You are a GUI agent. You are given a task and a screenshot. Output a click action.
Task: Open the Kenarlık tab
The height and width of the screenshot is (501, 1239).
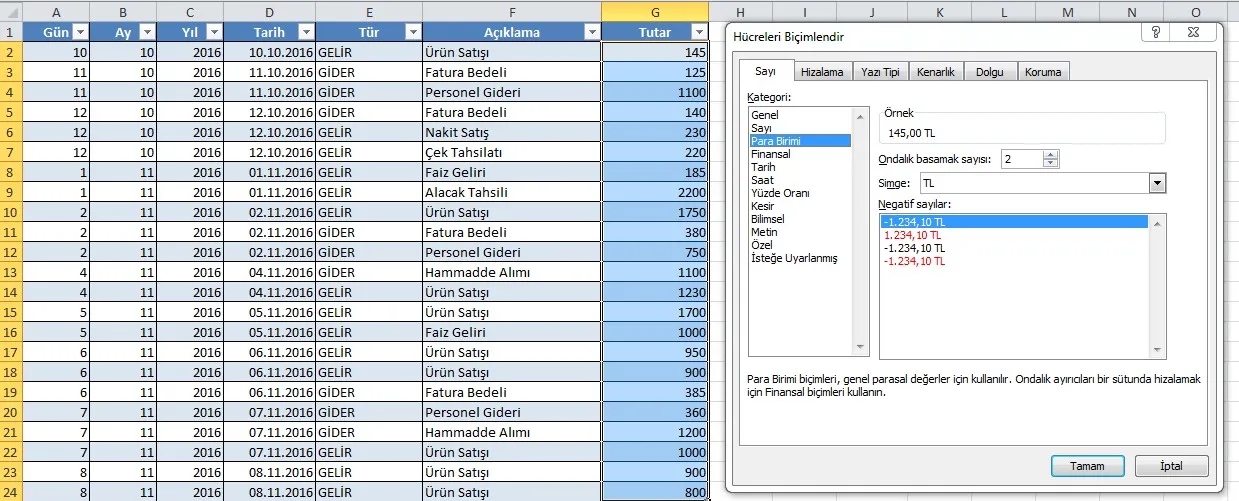[x=937, y=72]
